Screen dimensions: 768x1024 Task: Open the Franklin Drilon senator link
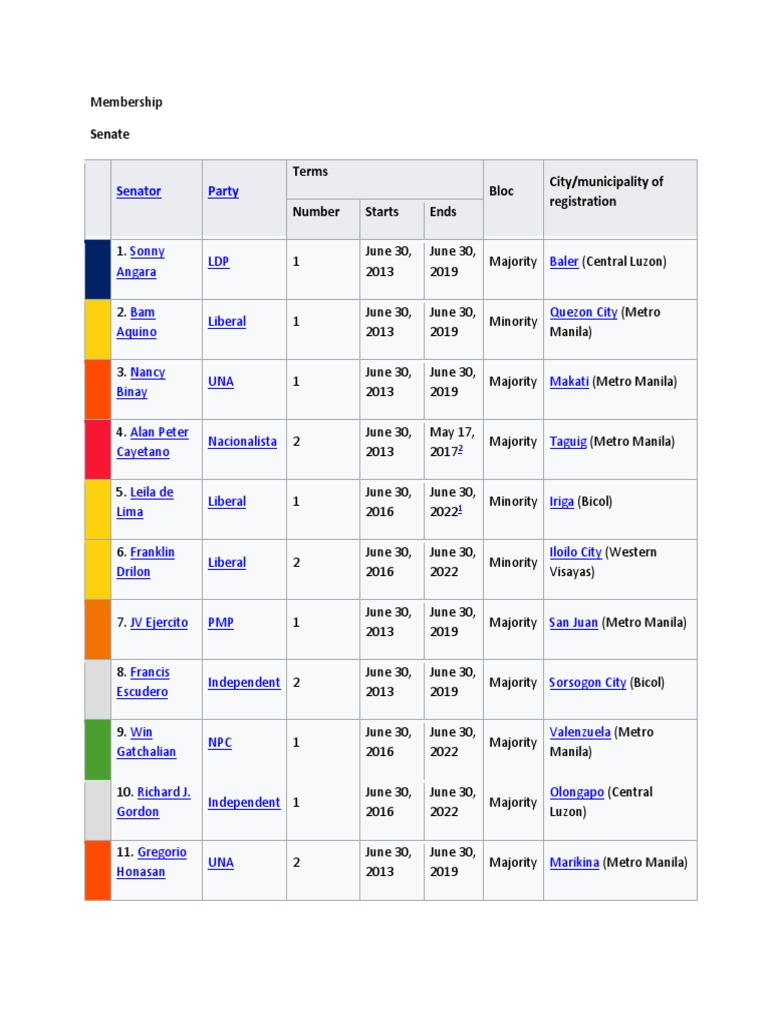pos(146,562)
